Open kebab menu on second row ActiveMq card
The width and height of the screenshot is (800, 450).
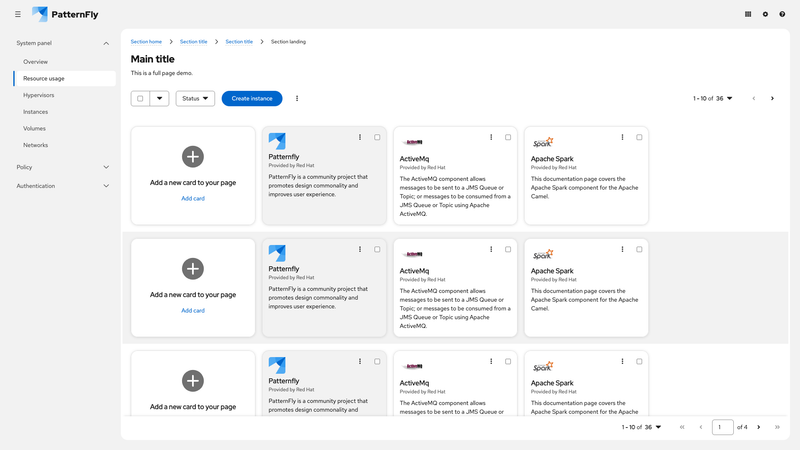point(491,249)
